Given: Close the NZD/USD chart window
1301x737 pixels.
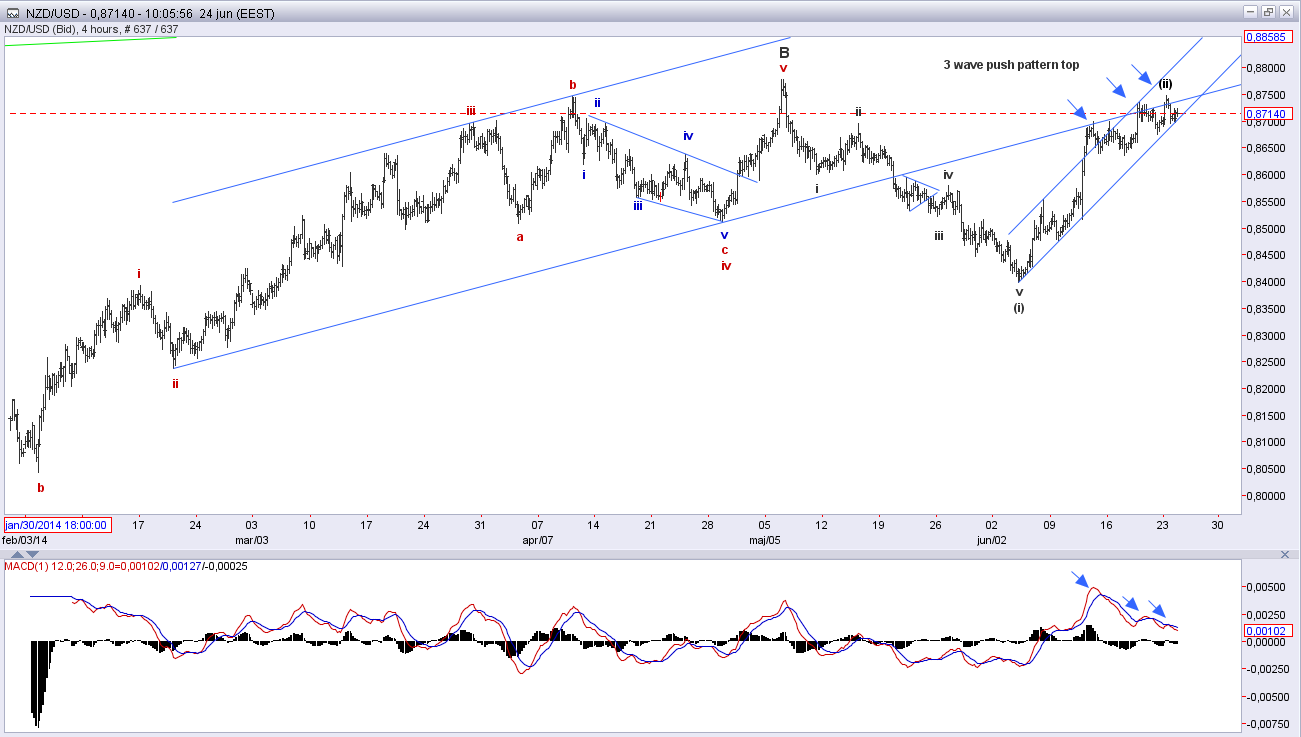Looking at the screenshot, I should pos(1287,12).
